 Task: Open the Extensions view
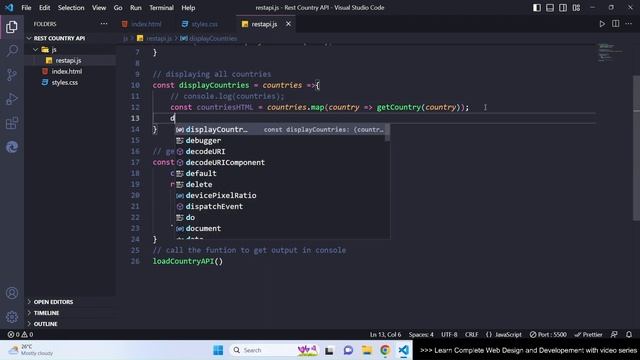[x=12, y=123]
